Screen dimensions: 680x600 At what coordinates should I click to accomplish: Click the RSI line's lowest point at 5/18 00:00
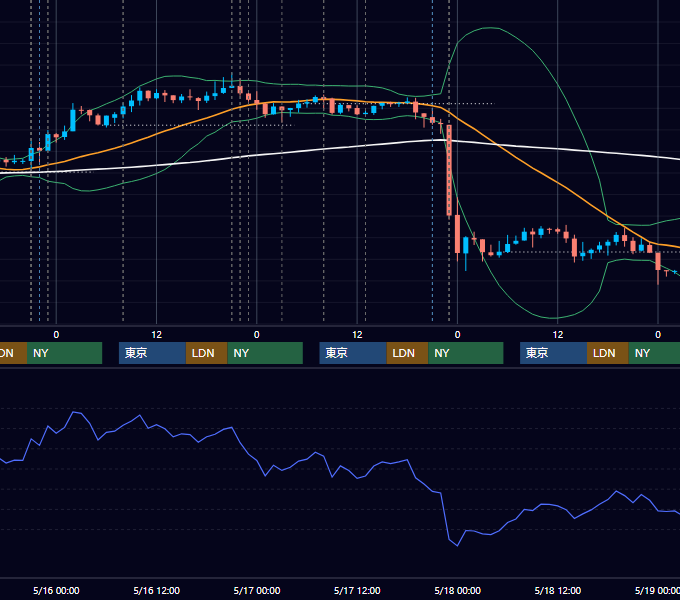pyautogui.click(x=457, y=545)
